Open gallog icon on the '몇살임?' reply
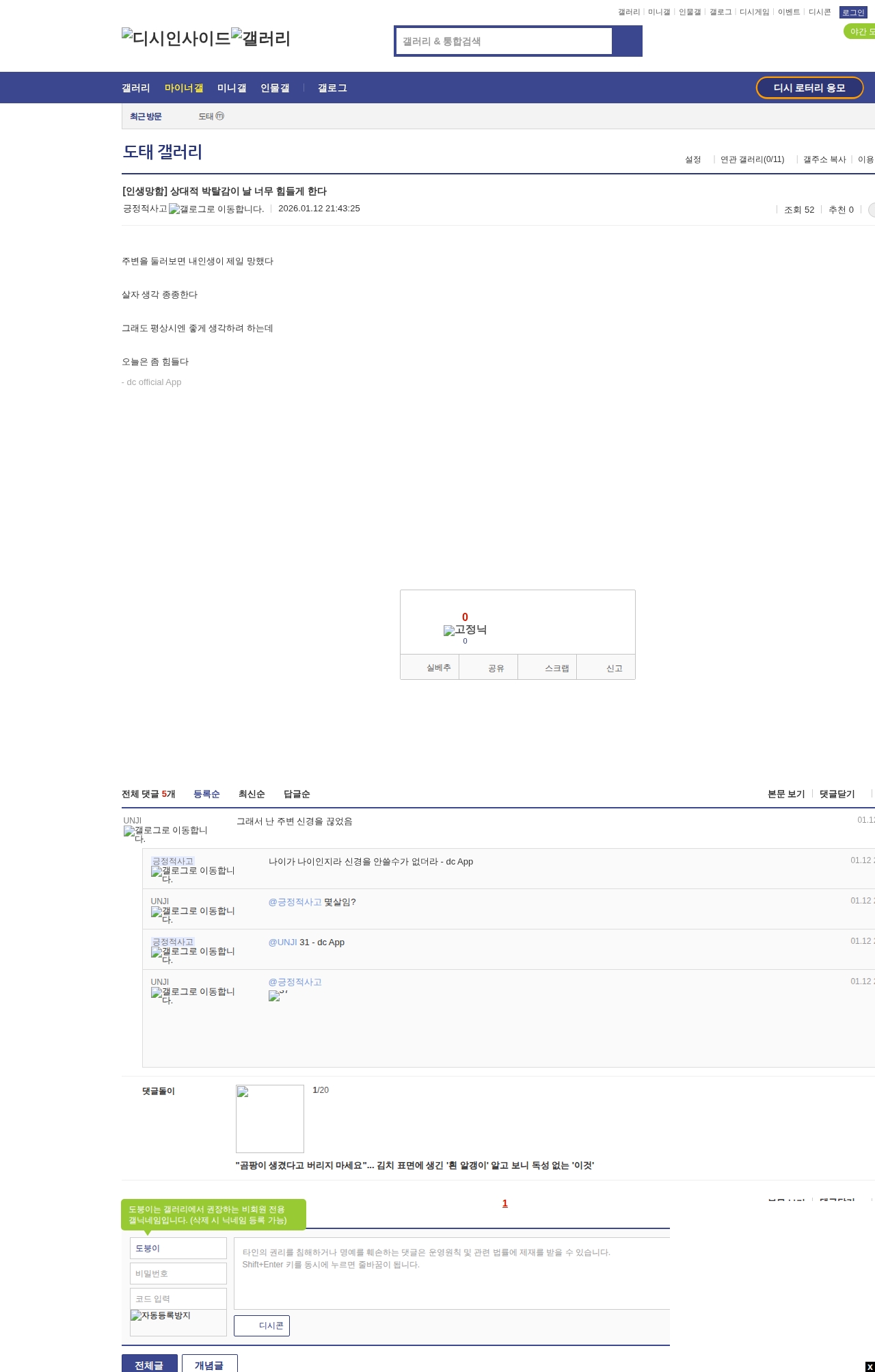This screenshot has width=875, height=1372. (x=193, y=914)
